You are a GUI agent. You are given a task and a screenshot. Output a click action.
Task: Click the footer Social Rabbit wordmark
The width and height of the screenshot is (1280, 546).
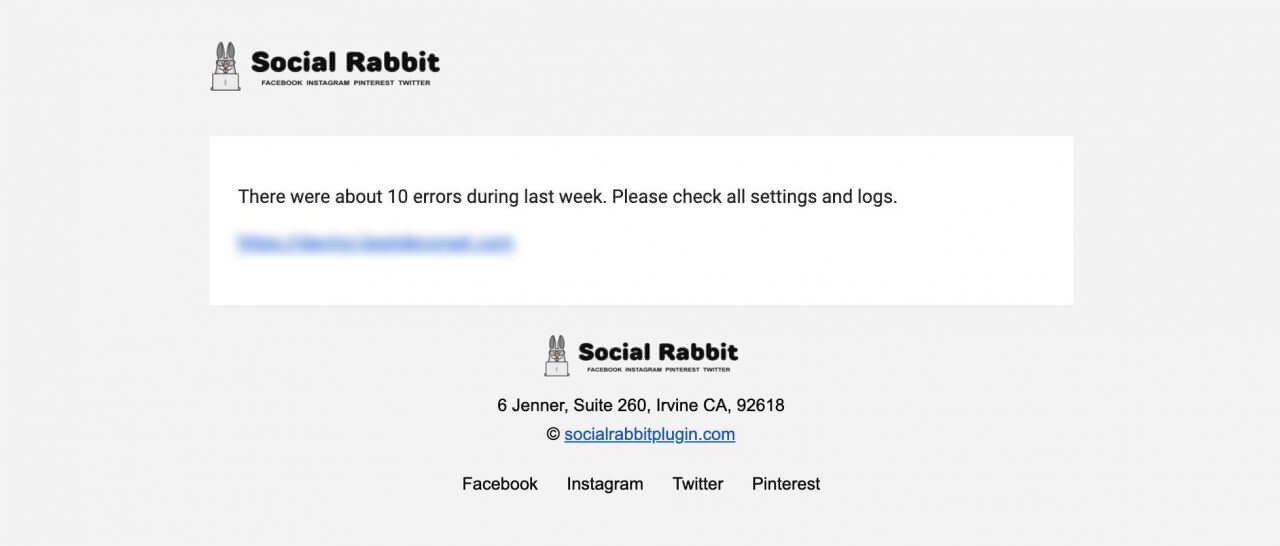pos(658,351)
